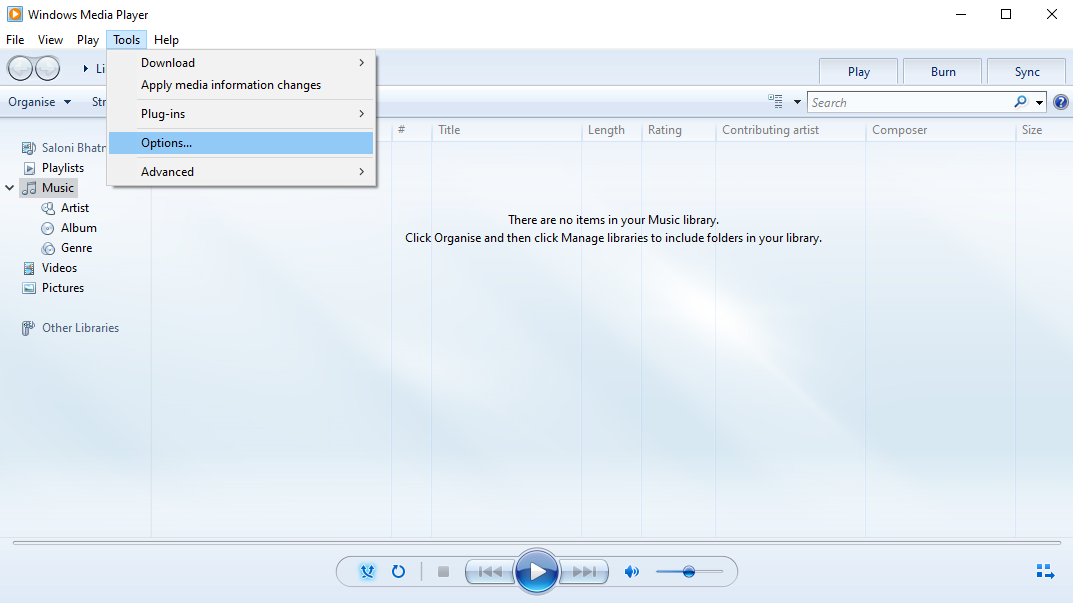The width and height of the screenshot is (1073, 603).
Task: Open the Pictures library
Action: pyautogui.click(x=63, y=288)
